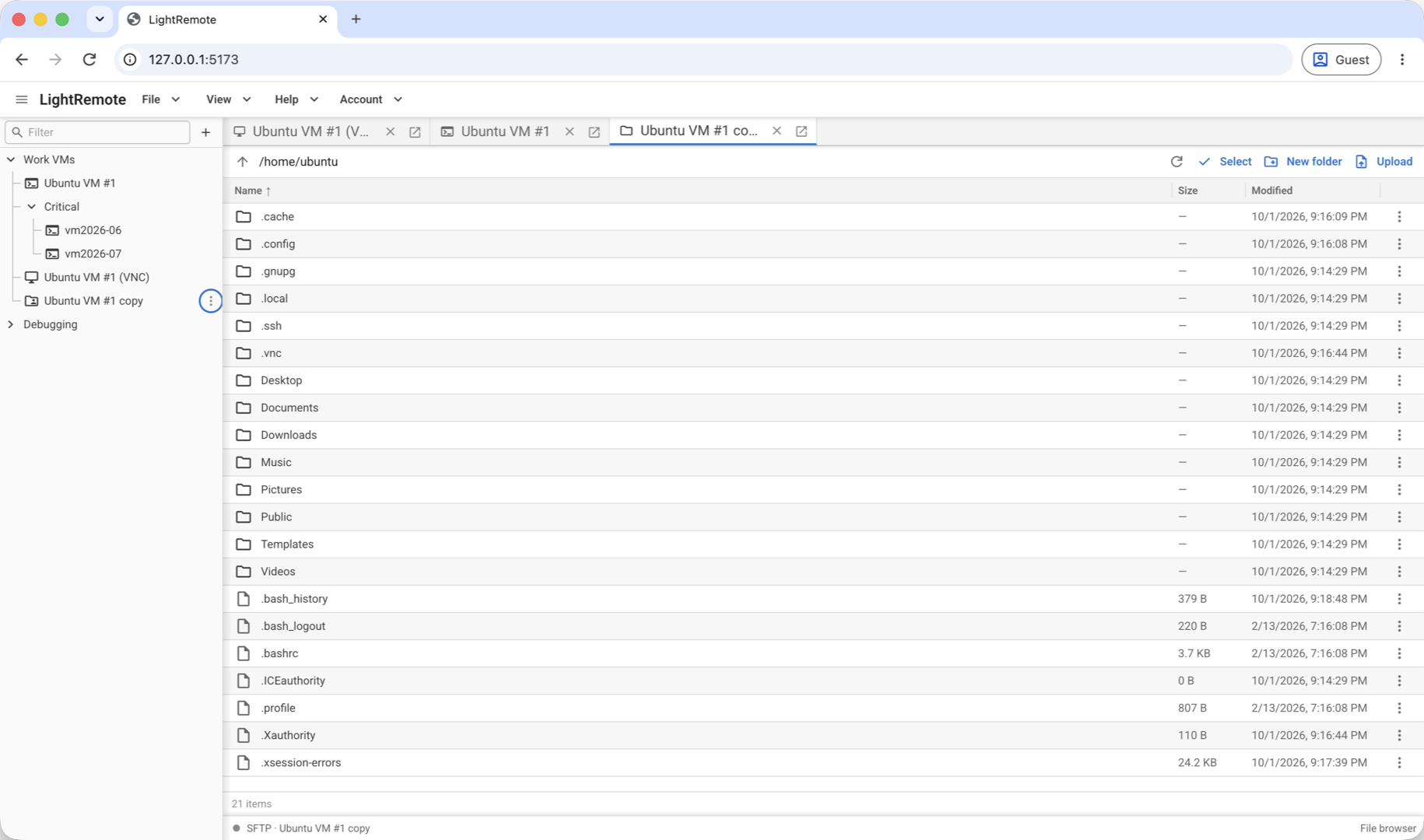Open the File menu dropdown
This screenshot has height=840, width=1424.
(161, 100)
